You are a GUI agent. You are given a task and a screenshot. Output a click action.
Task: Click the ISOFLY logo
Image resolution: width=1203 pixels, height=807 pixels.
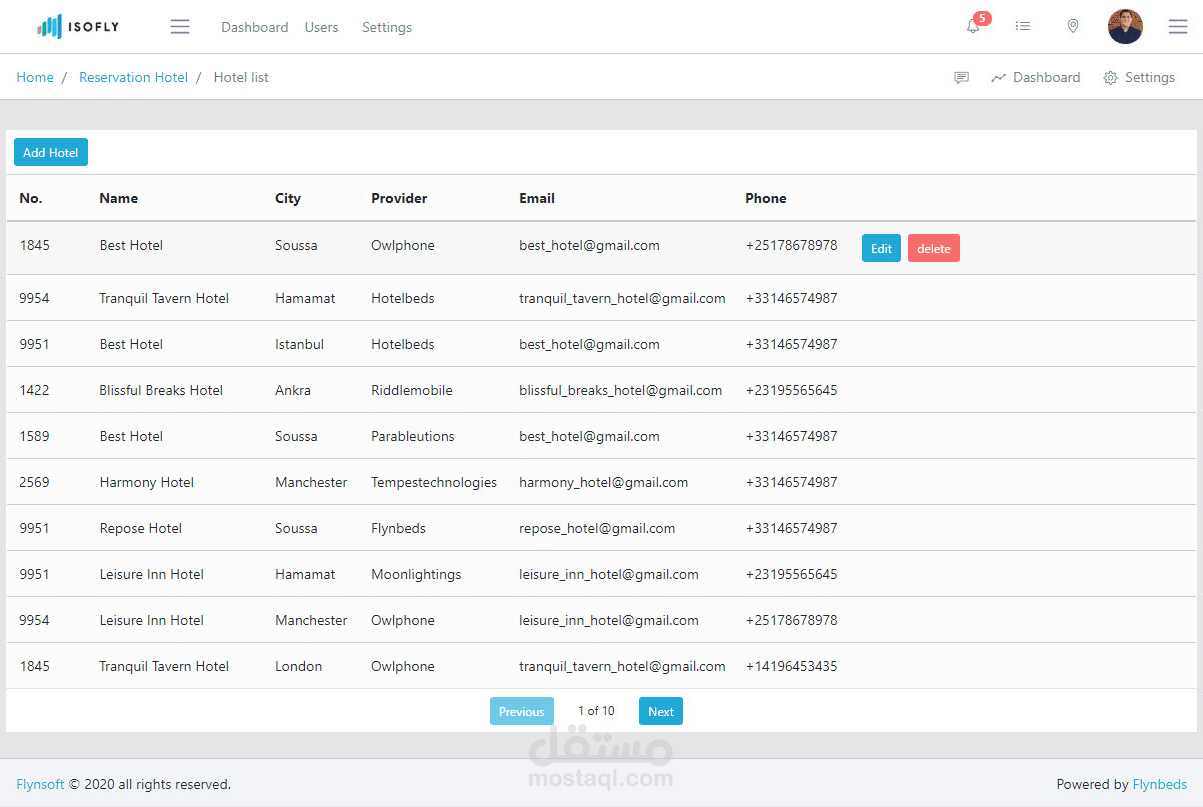tap(78, 27)
